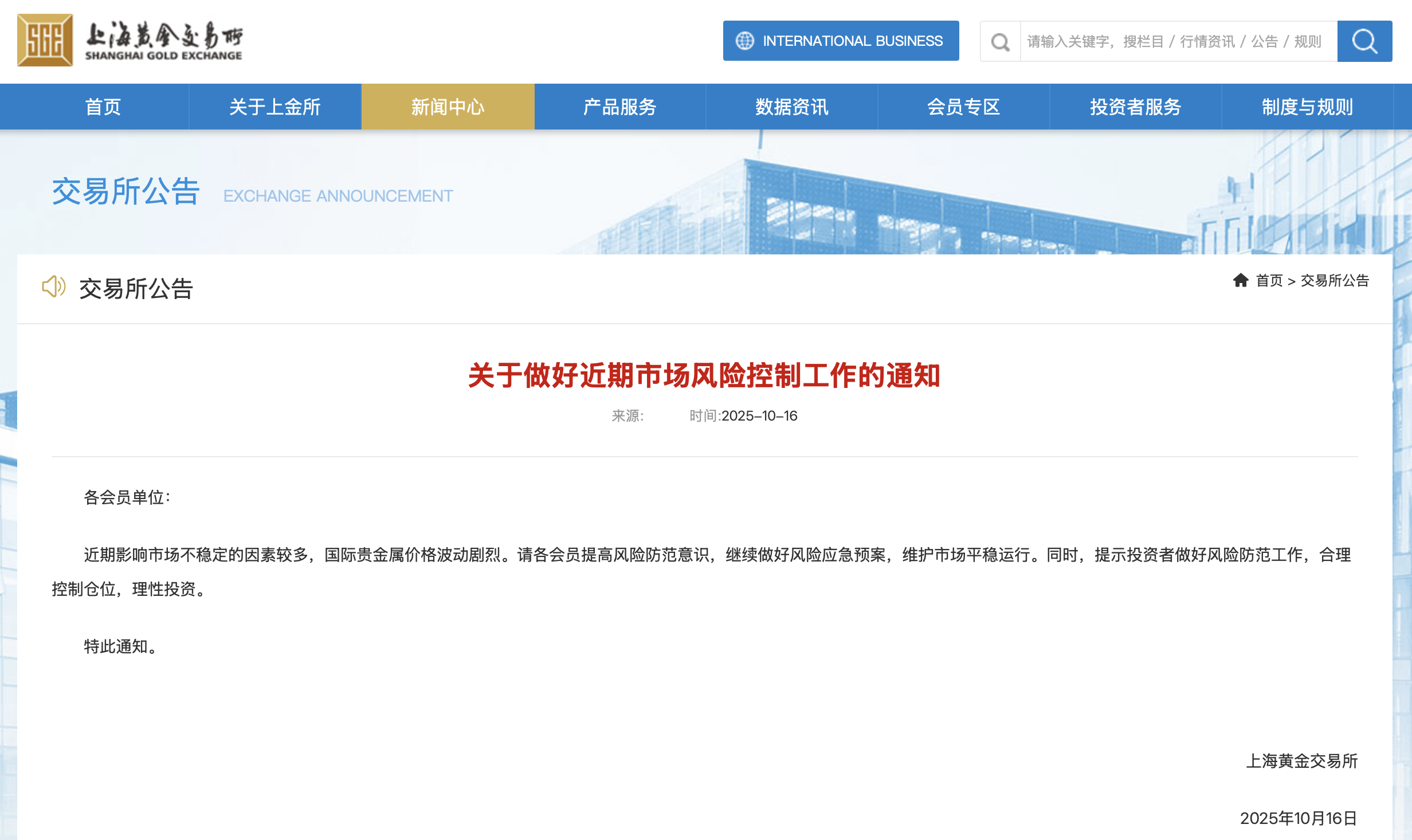Open the 产品服务 menu
1412x840 pixels.
[619, 107]
